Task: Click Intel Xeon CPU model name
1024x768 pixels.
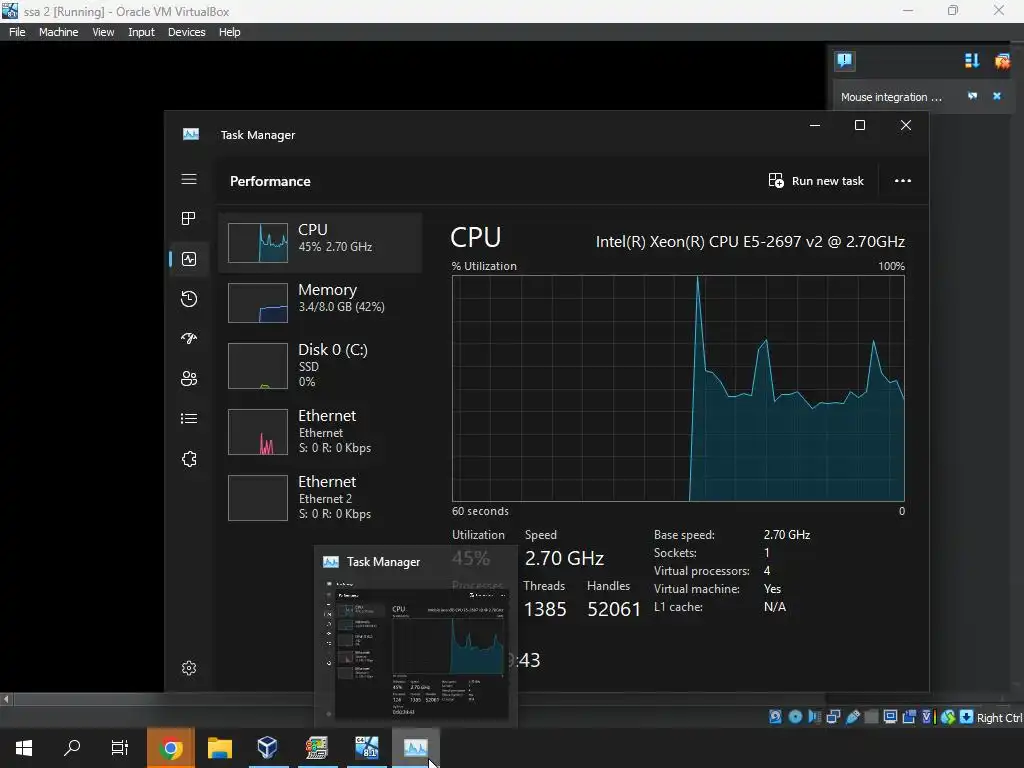Action: [750, 242]
